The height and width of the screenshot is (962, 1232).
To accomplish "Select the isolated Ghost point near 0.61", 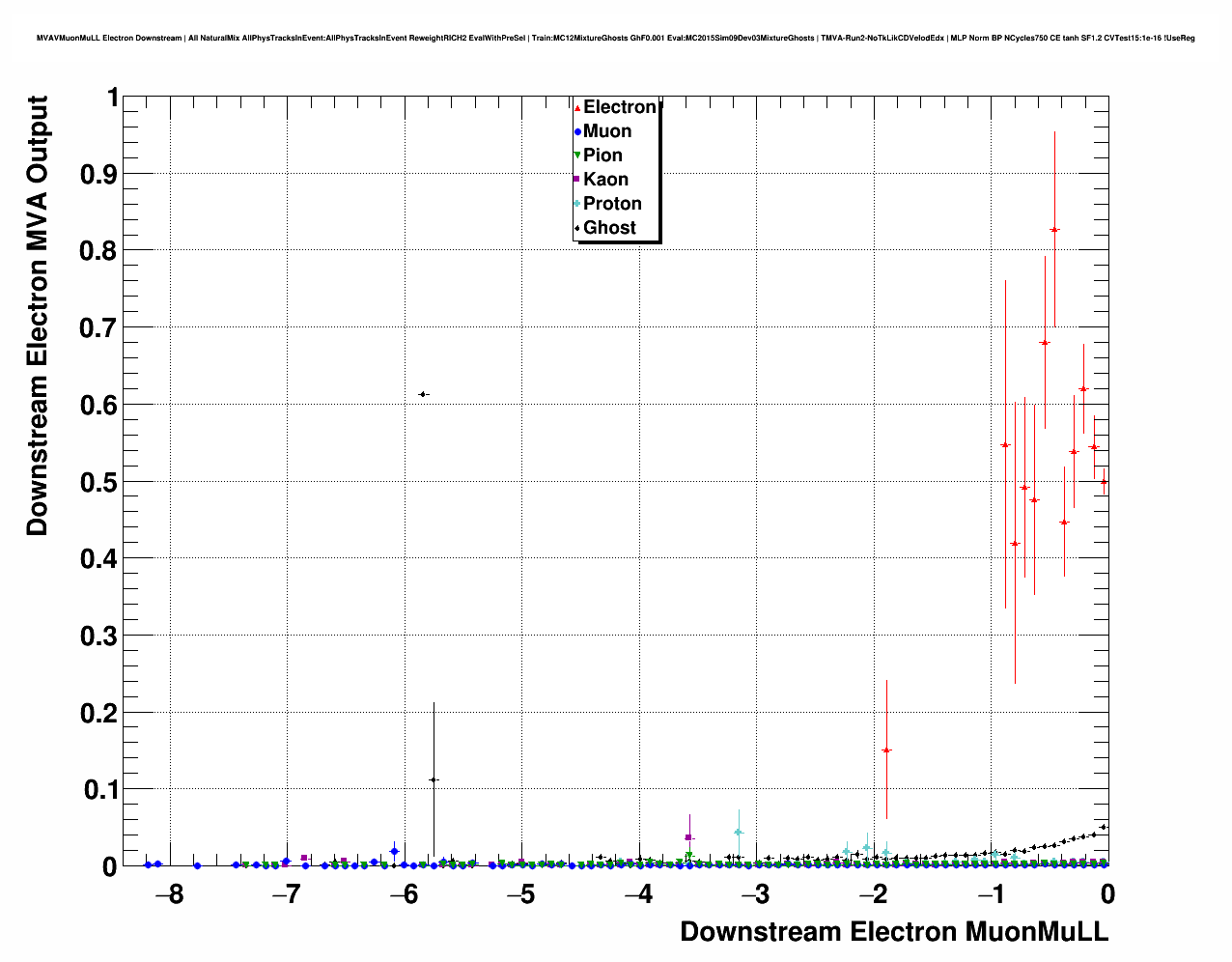I will tap(423, 394).
